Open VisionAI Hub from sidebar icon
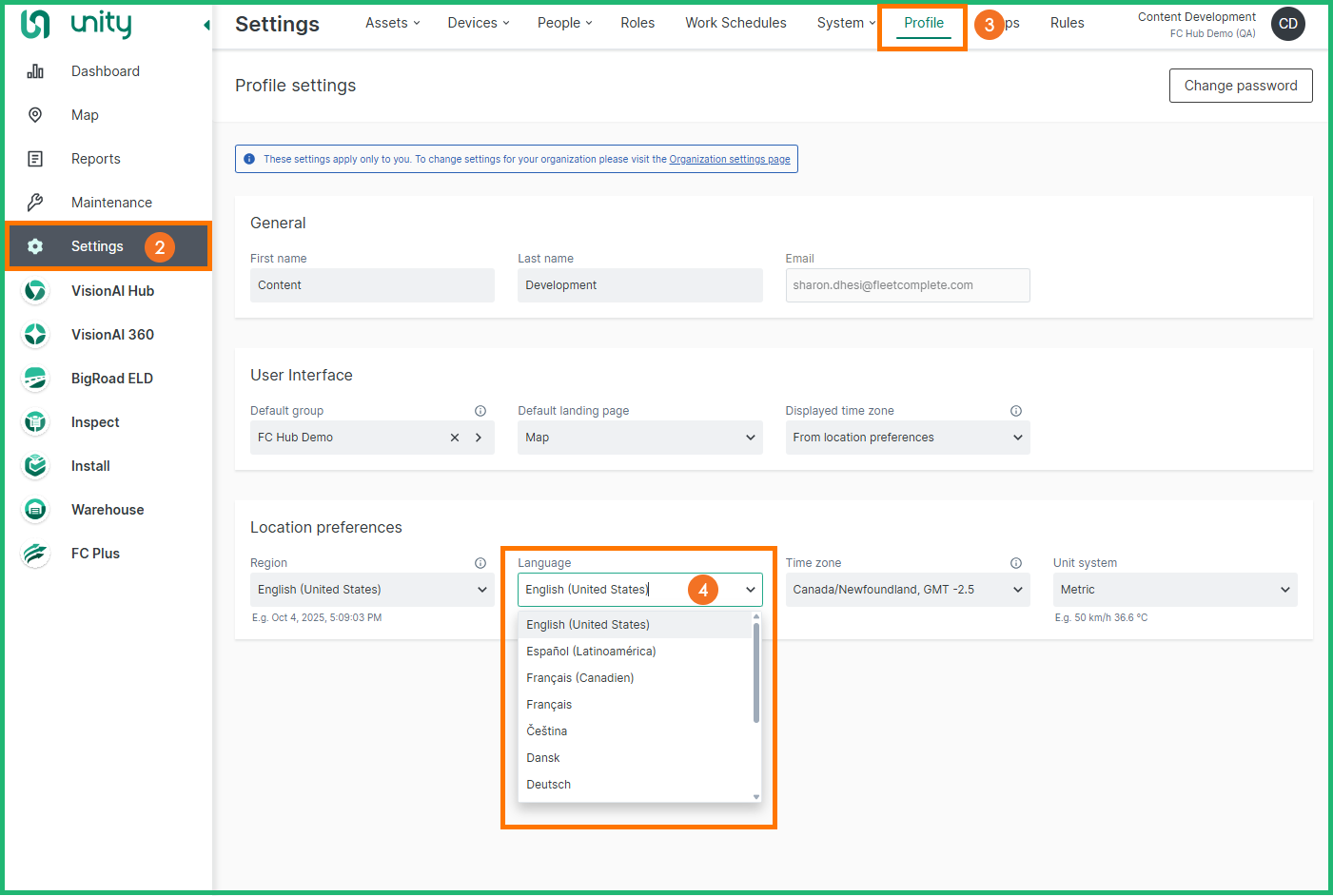This screenshot has height=896, width=1333. coord(35,291)
